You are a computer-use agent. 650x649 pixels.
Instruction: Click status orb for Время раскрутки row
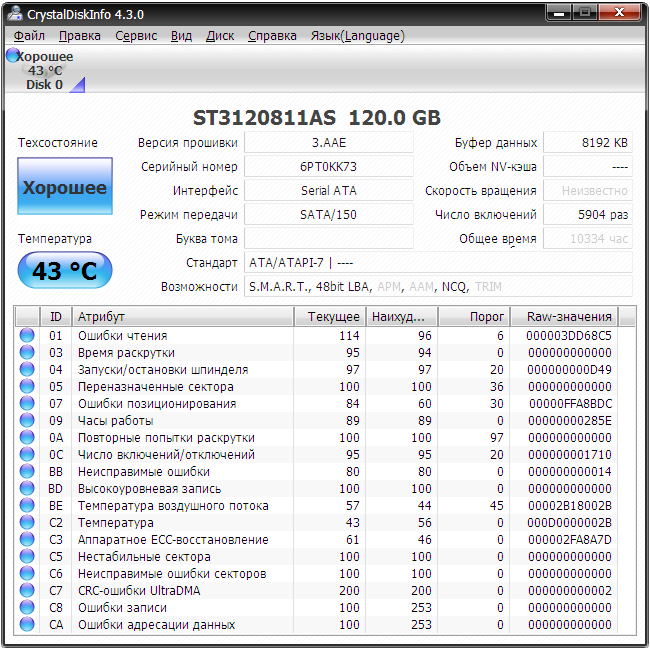pyautogui.click(x=27, y=352)
